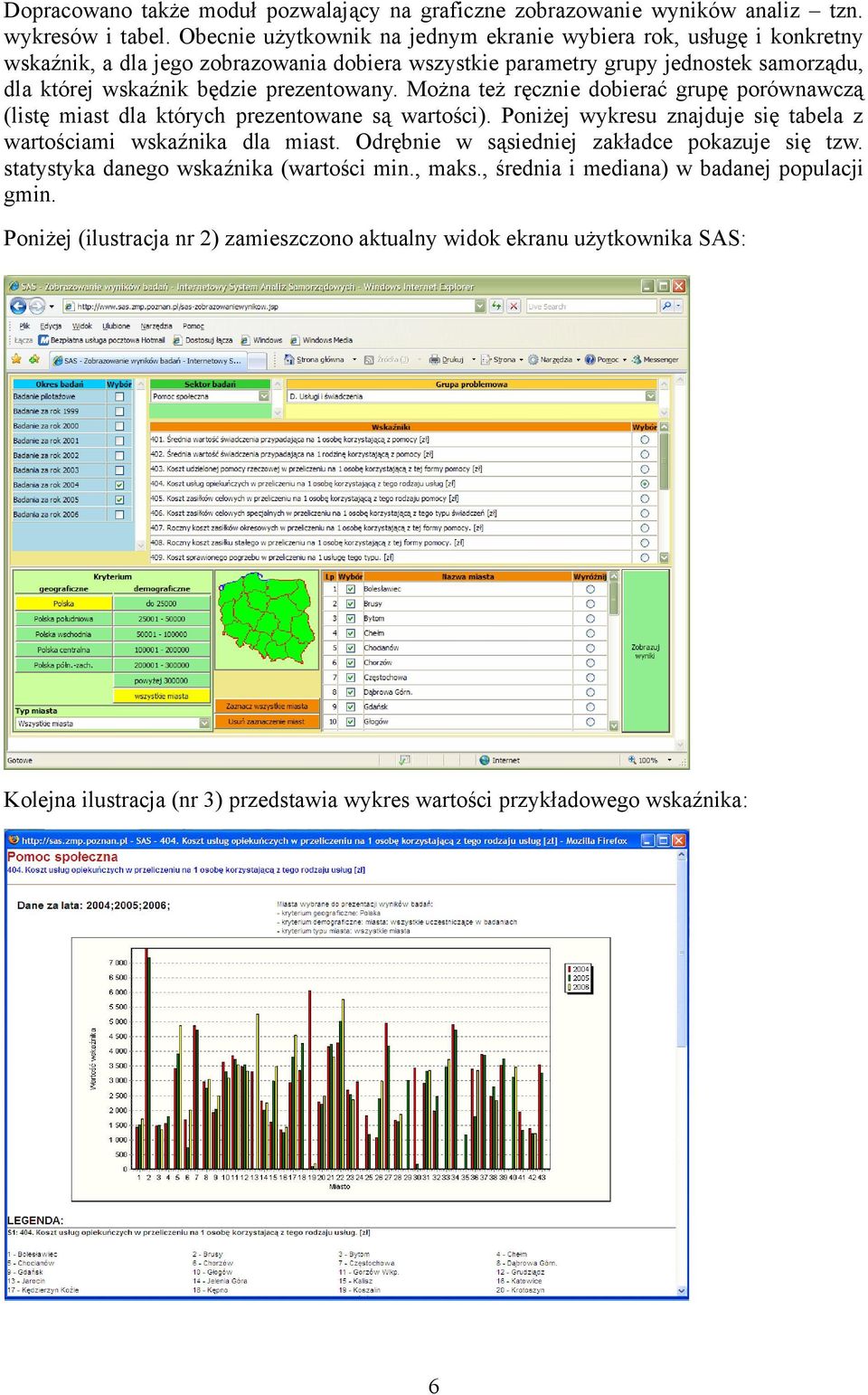
Task: Open the Ulubione menu
Action: click(x=116, y=326)
